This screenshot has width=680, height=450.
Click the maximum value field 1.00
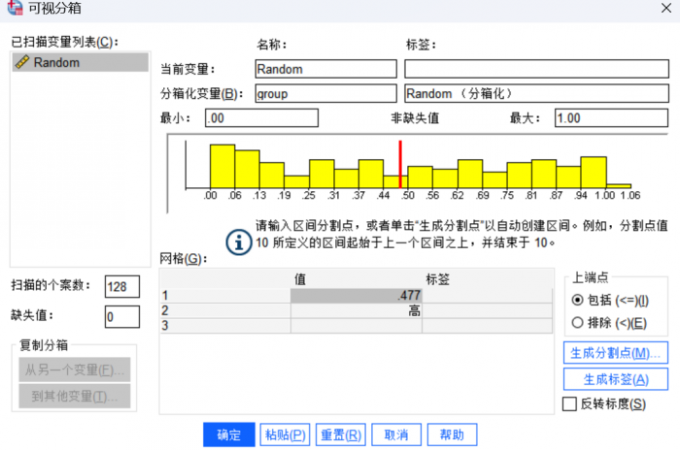tap(611, 118)
